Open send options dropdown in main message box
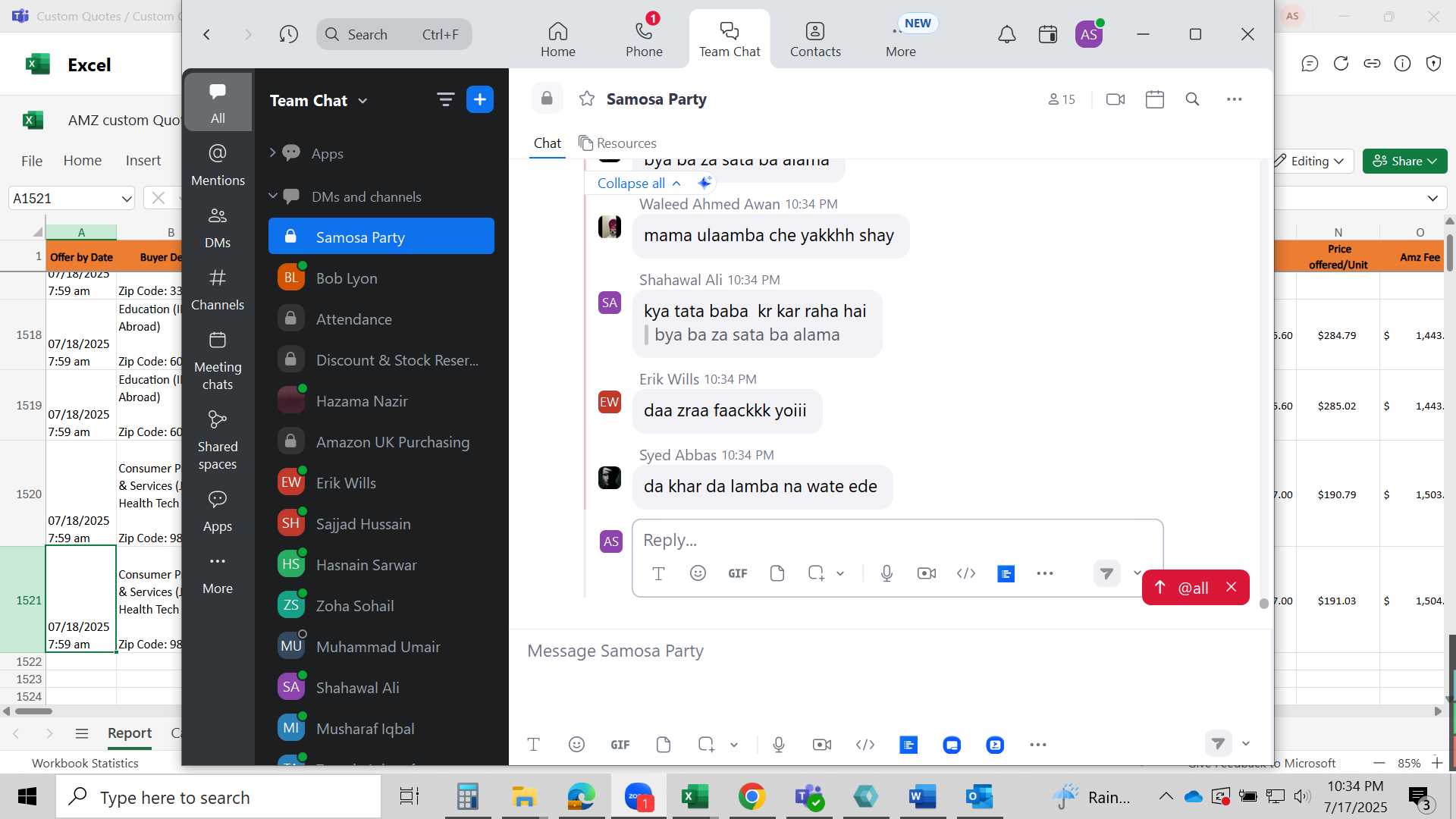The height and width of the screenshot is (819, 1456). [1246, 744]
